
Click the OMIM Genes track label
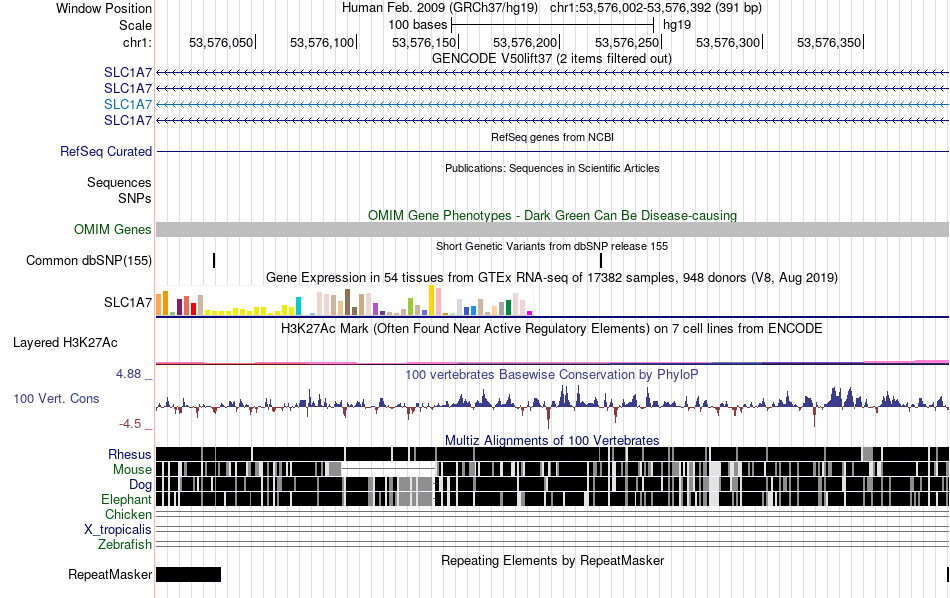(113, 230)
